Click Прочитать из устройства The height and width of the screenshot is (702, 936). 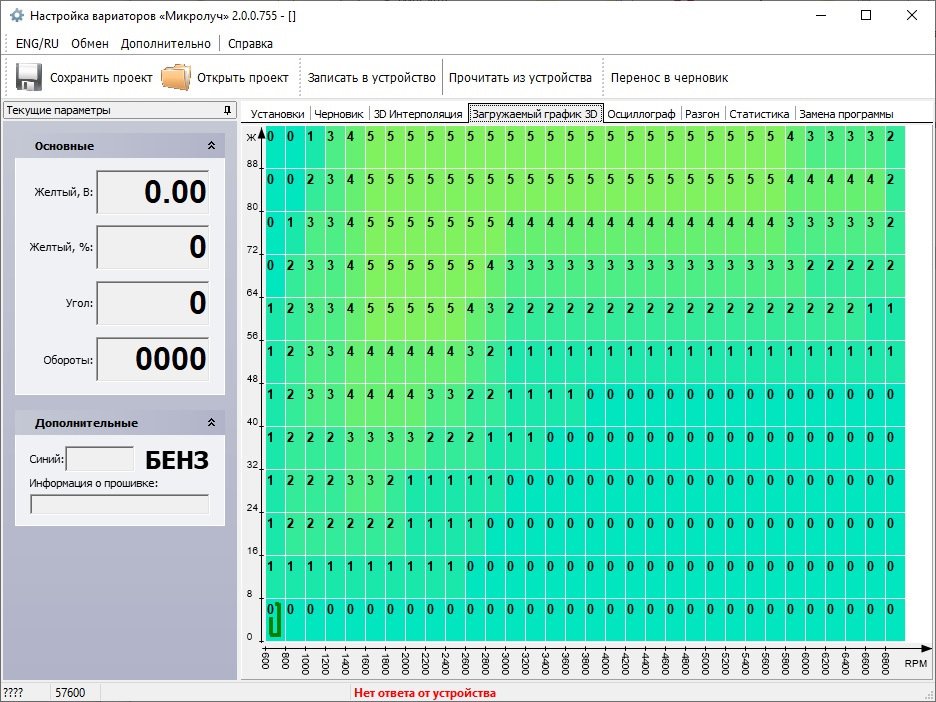(521, 78)
